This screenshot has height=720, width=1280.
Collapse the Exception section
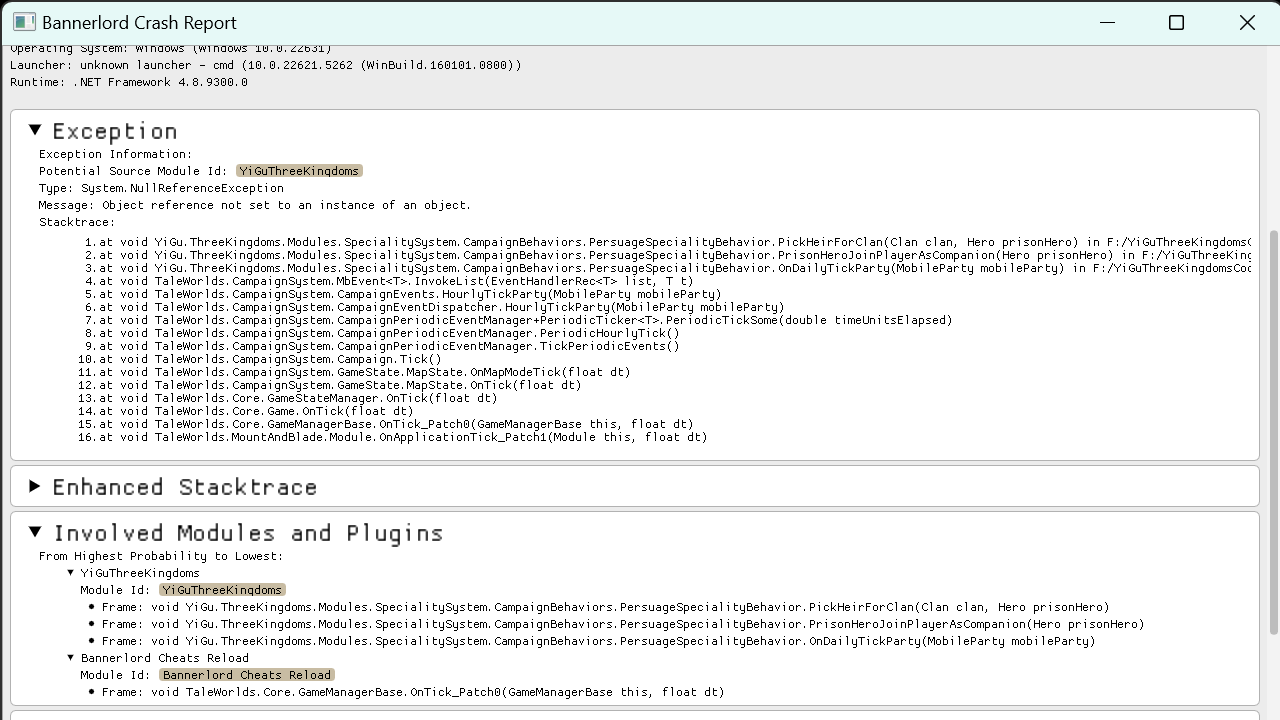(x=35, y=130)
